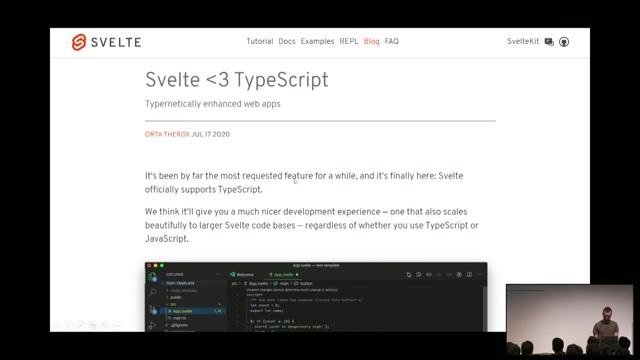This screenshot has height=360, width=640.
Task: Go to the Examples page
Action: pyautogui.click(x=317, y=41)
